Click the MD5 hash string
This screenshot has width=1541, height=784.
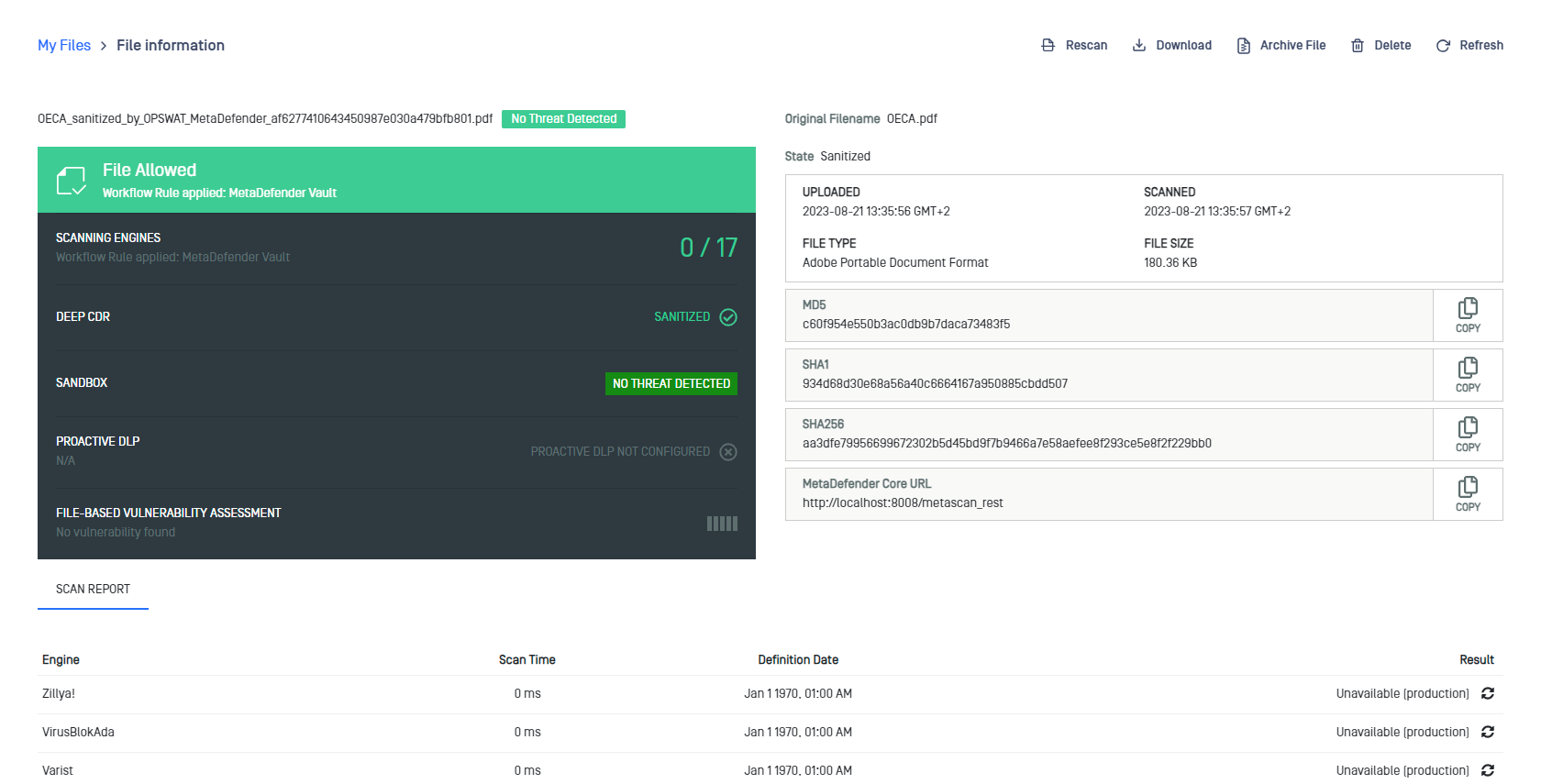click(906, 325)
